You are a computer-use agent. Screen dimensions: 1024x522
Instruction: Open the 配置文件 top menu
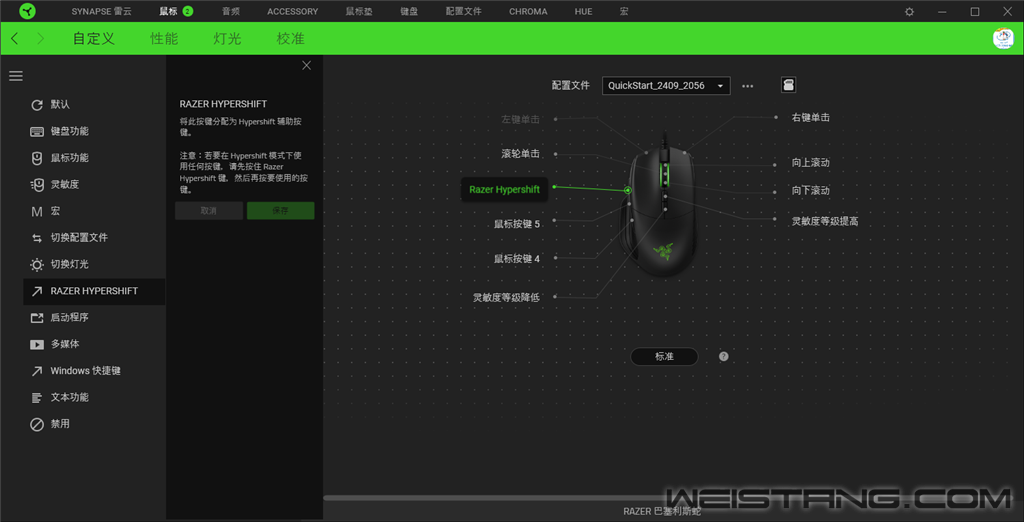pos(464,12)
